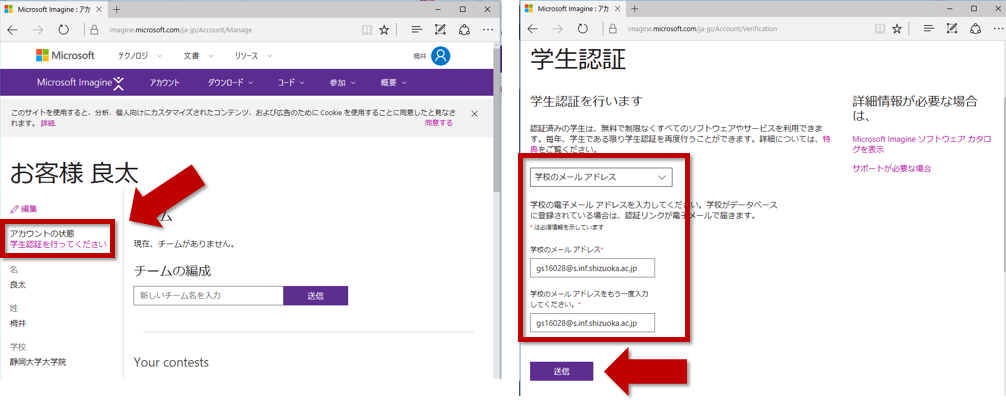The height and width of the screenshot is (400, 1006).
Task: Select Microsoft Imagine tab in right window
Action: point(573,9)
